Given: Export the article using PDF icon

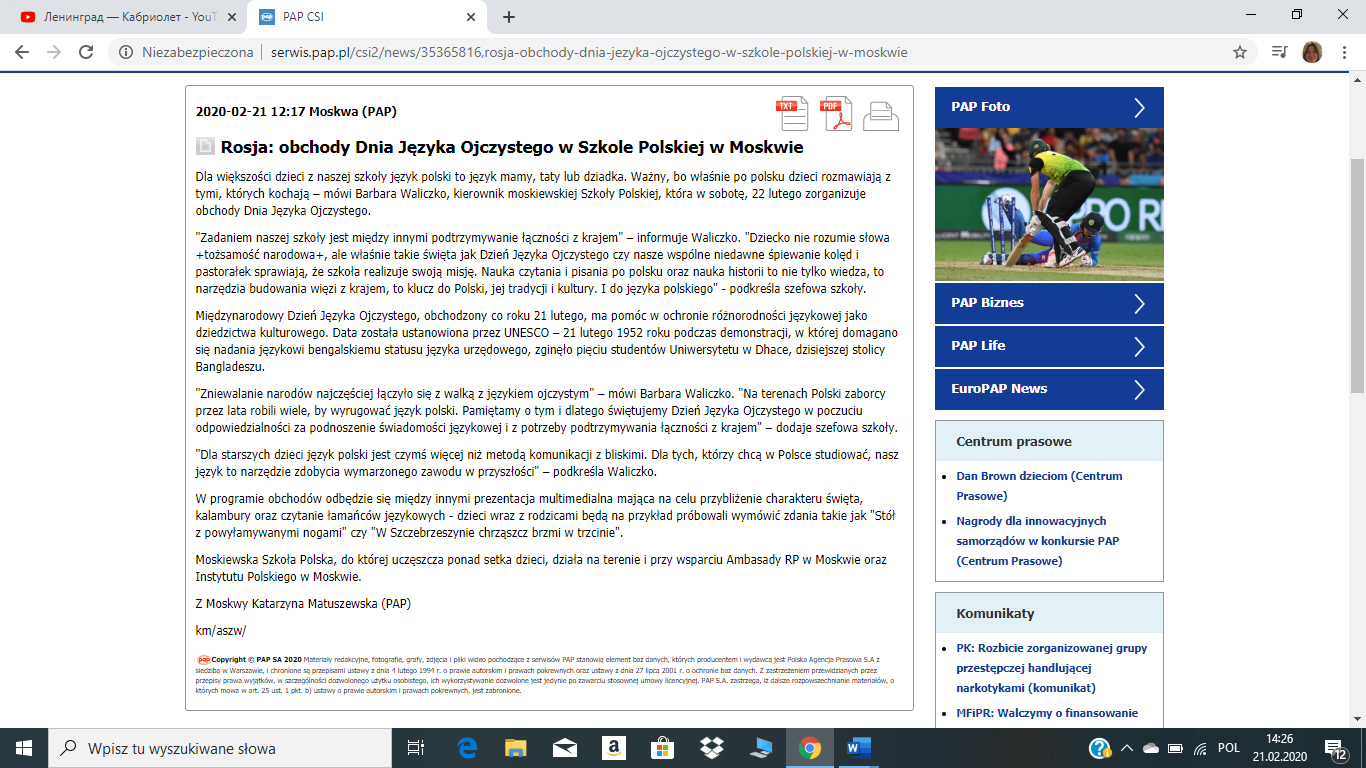Looking at the screenshot, I should coord(836,114).
